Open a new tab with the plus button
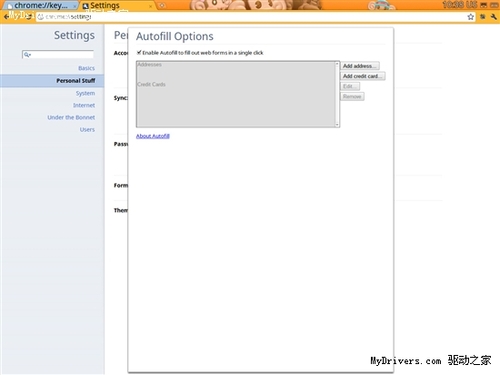This screenshot has width=500, height=375. tap(162, 6)
